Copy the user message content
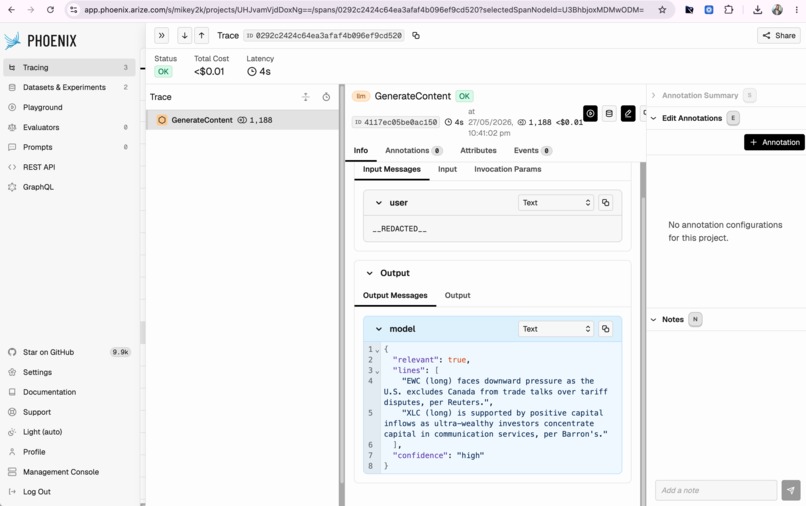This screenshot has width=806, height=506. pos(606,203)
